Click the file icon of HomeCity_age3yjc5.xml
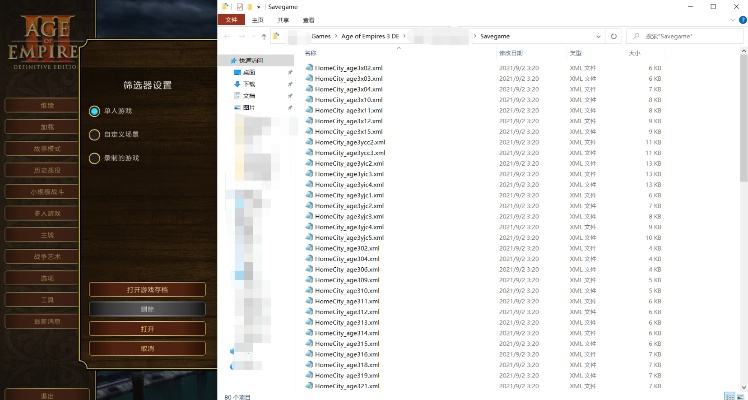 (309, 238)
